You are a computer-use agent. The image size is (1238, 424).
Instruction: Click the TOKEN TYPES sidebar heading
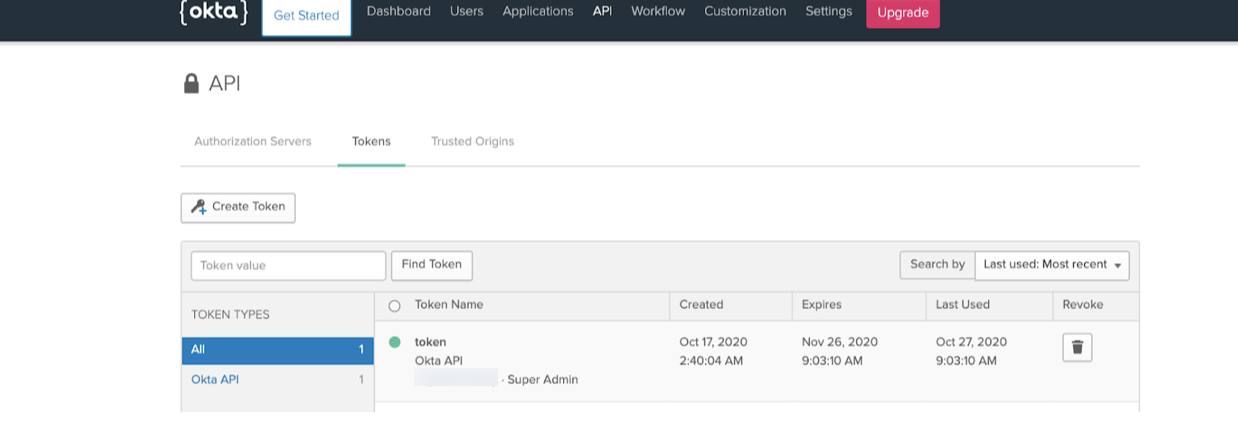coord(230,315)
